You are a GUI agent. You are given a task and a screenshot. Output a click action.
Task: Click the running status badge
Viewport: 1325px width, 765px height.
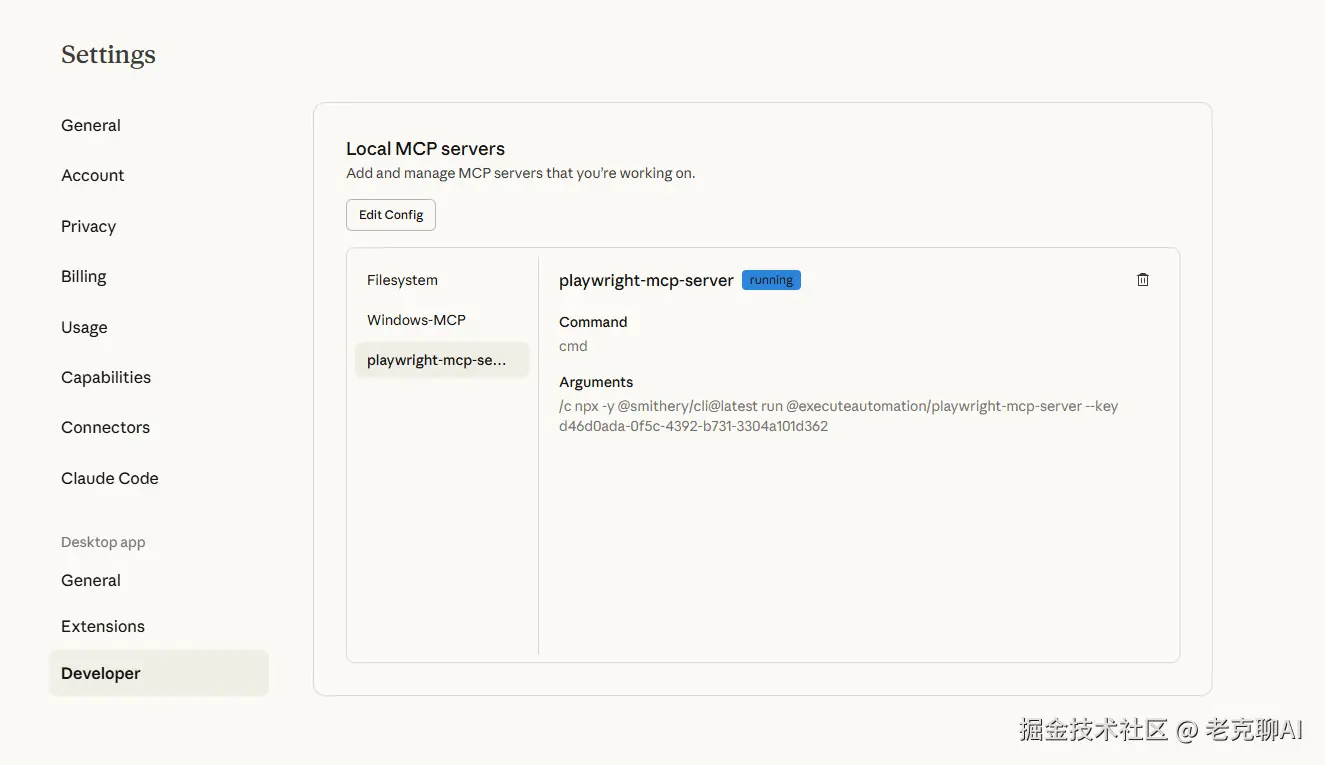click(x=771, y=280)
